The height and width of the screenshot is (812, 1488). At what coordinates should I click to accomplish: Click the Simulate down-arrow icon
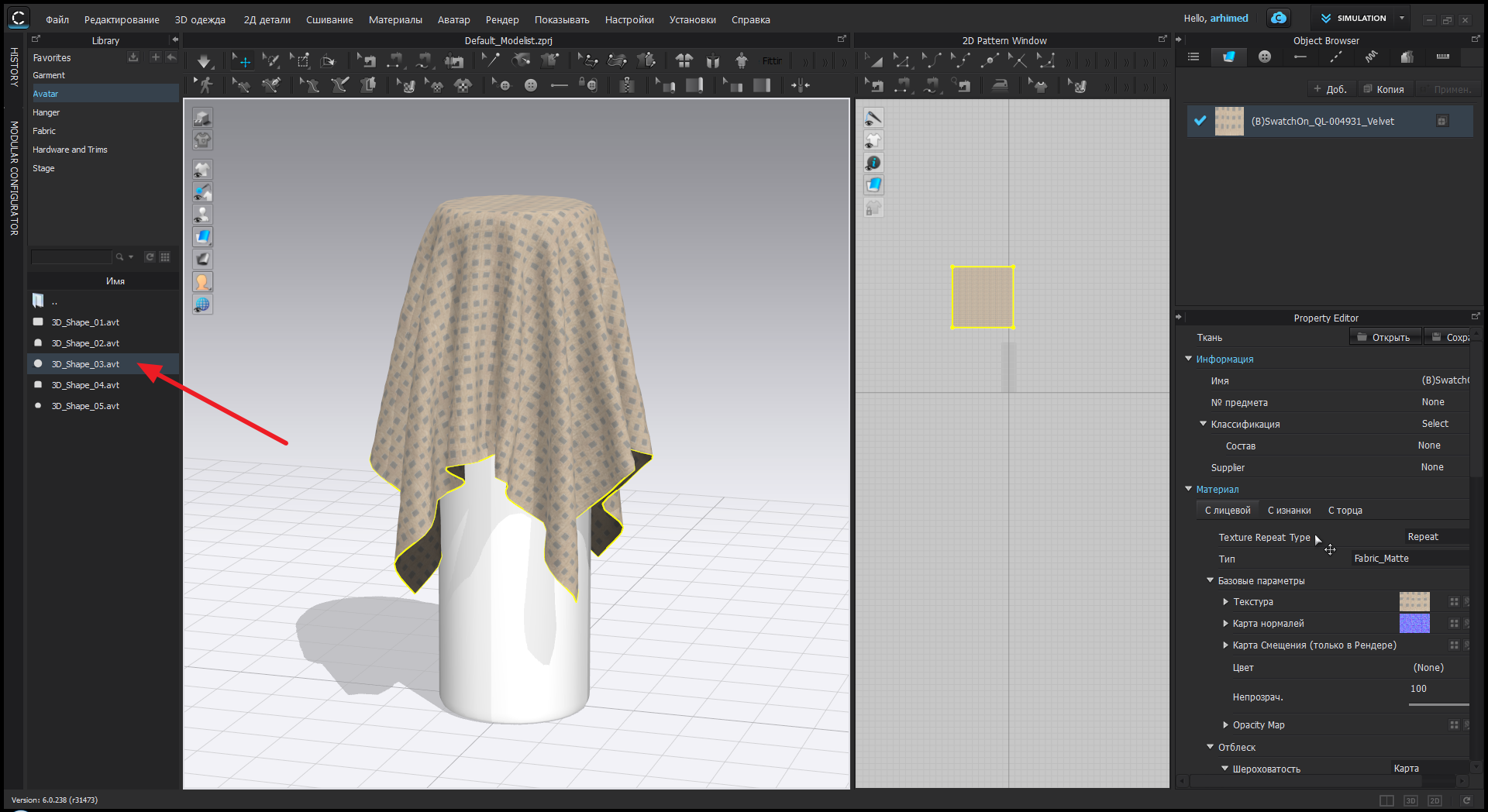pos(204,61)
